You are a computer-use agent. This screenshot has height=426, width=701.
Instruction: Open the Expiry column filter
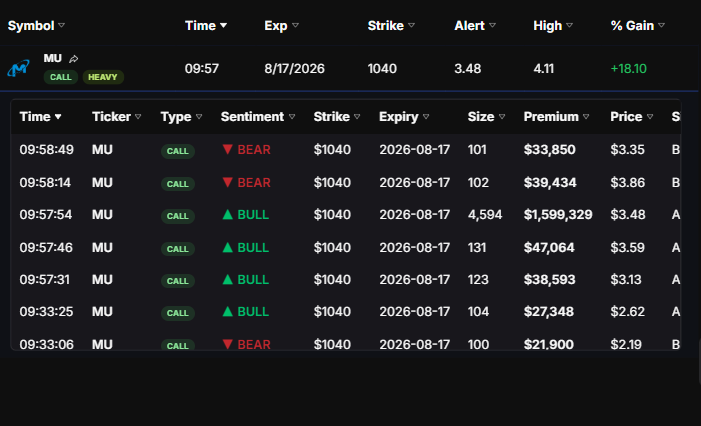click(426, 117)
